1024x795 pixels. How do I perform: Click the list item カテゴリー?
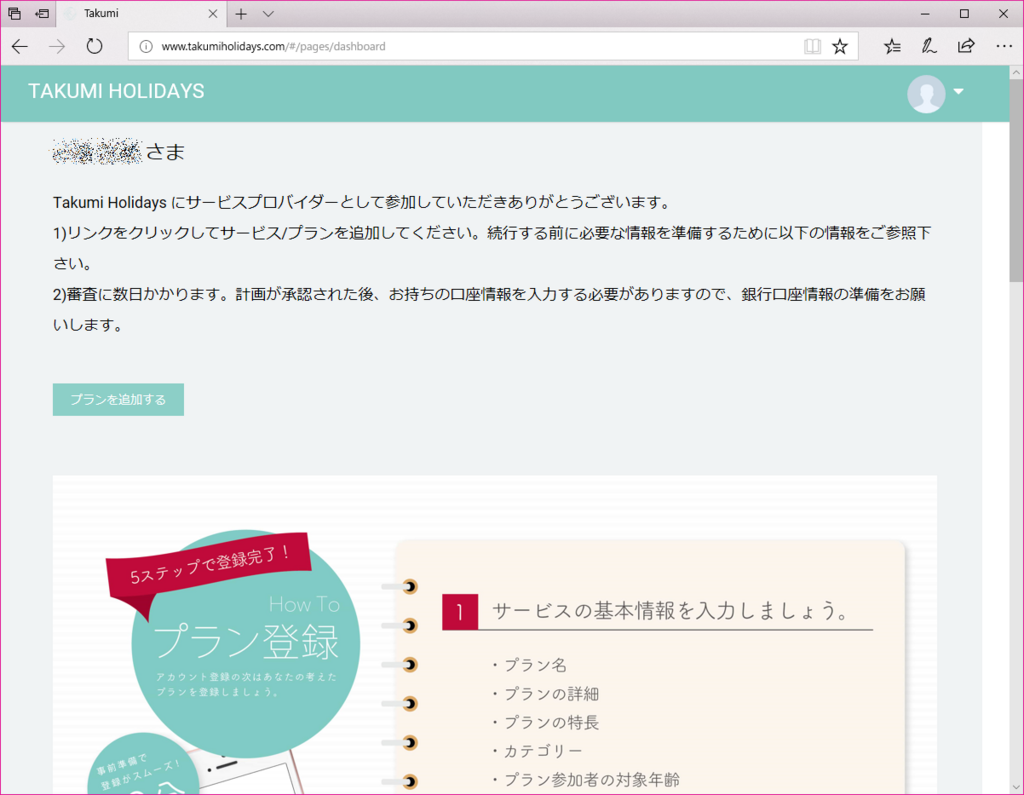[x=537, y=751]
